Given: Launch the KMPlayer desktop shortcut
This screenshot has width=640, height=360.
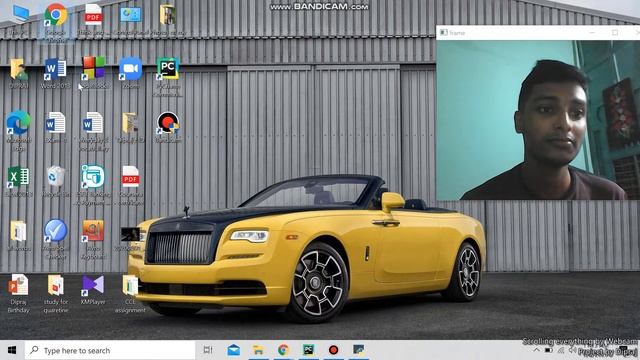Looking at the screenshot, I should [x=93, y=290].
